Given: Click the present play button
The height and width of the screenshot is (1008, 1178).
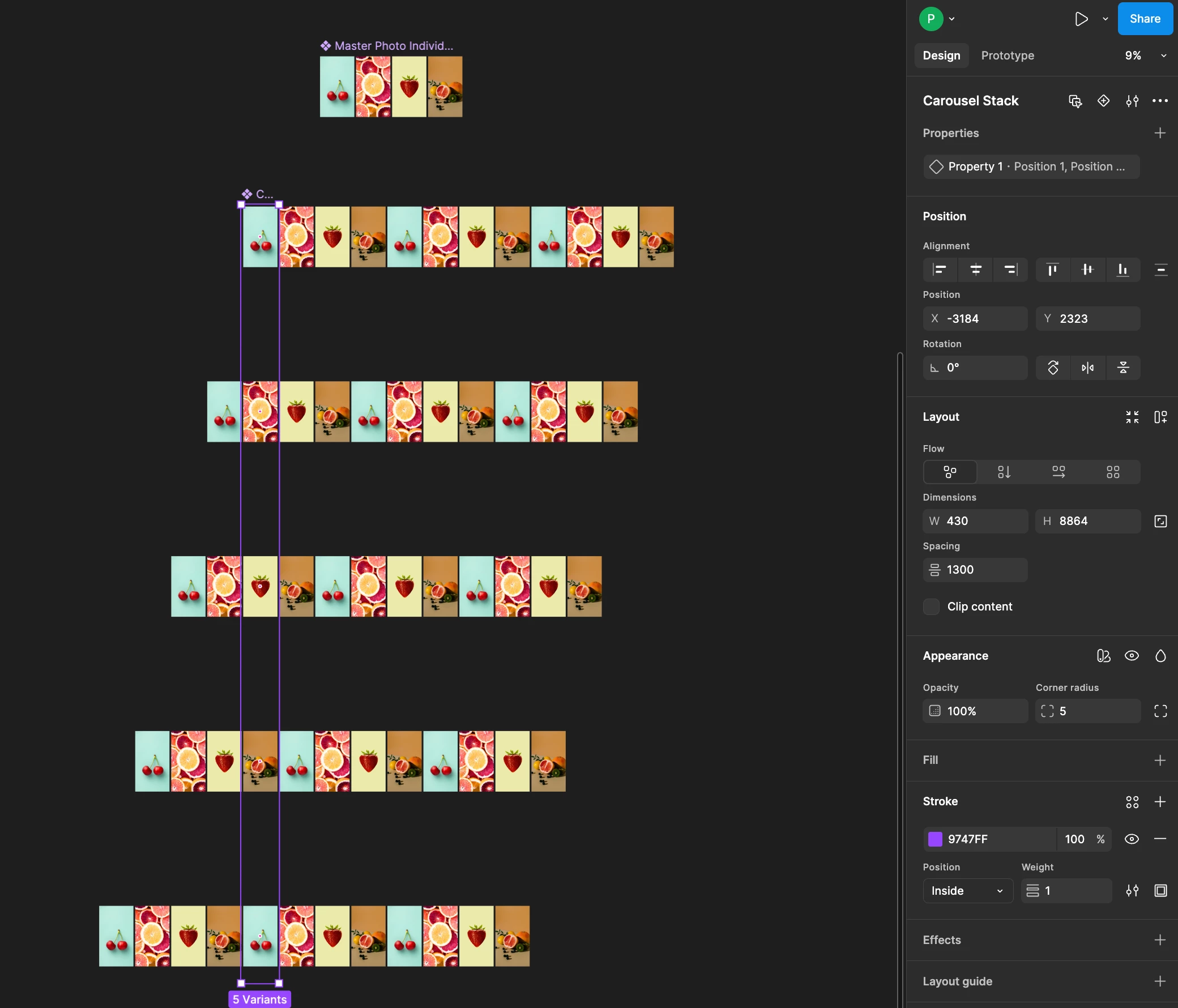Looking at the screenshot, I should 1081,19.
